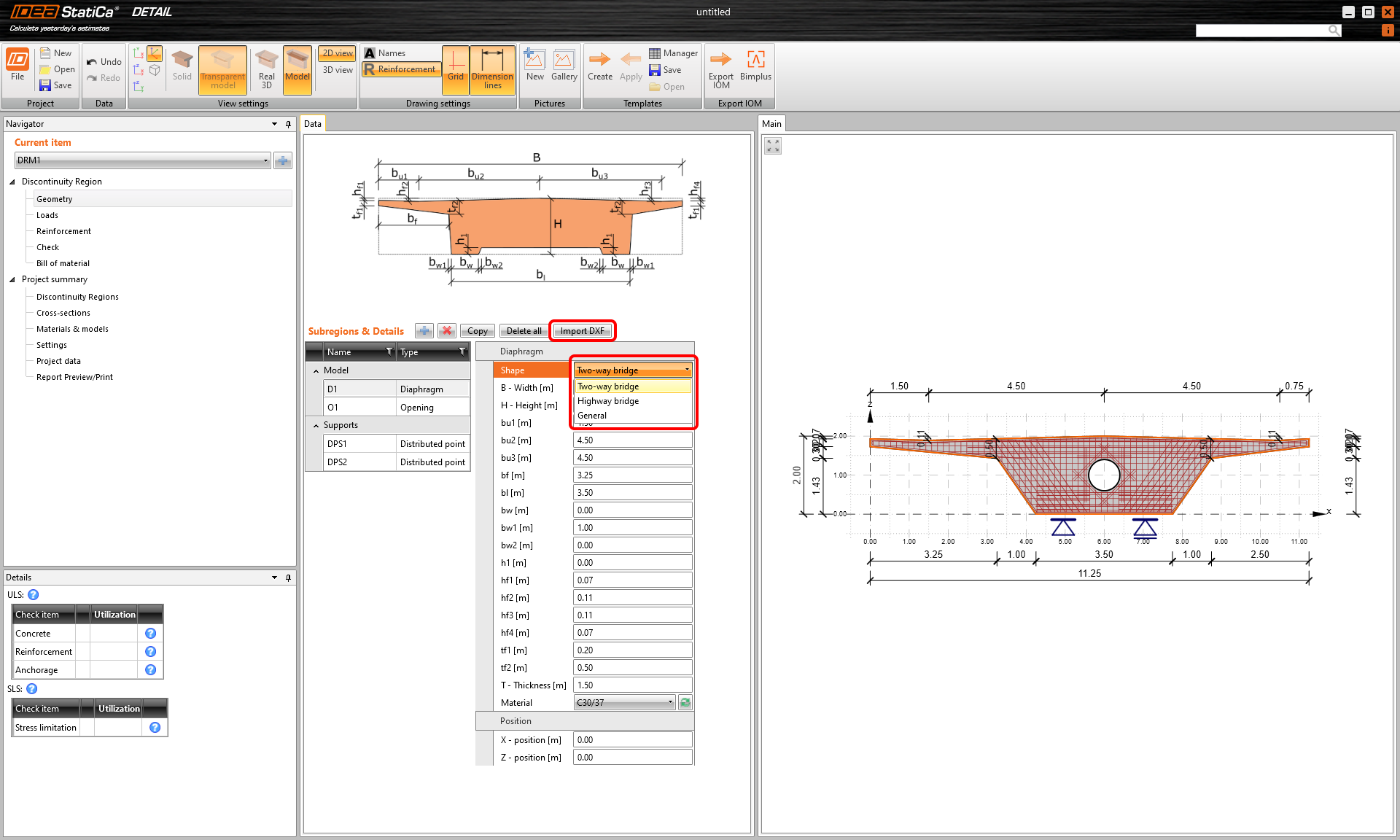Open Reinforcement in the navigator tree

pos(63,231)
